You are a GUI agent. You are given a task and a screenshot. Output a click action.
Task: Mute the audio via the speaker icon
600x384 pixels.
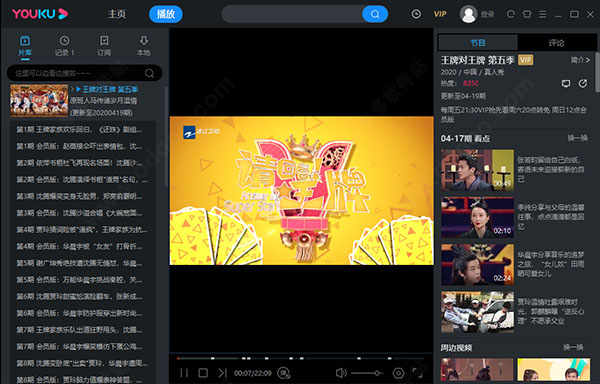click(341, 373)
